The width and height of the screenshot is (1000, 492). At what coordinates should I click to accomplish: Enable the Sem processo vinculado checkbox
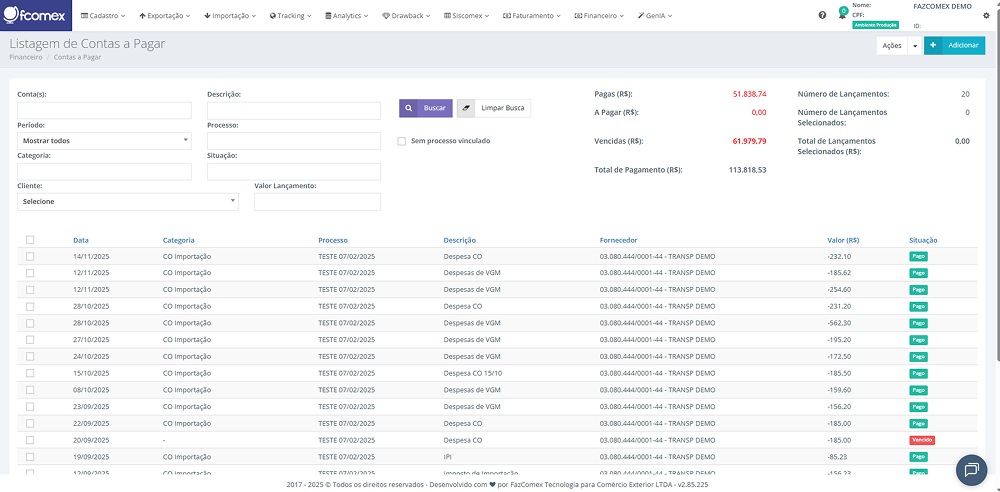(x=402, y=141)
